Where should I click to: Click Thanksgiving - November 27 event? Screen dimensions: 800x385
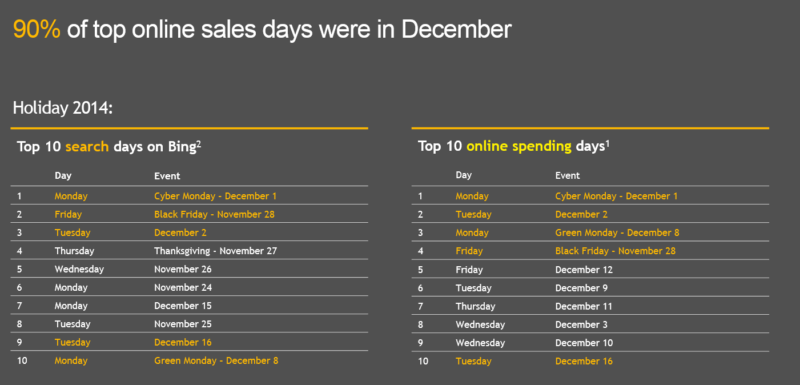215,251
